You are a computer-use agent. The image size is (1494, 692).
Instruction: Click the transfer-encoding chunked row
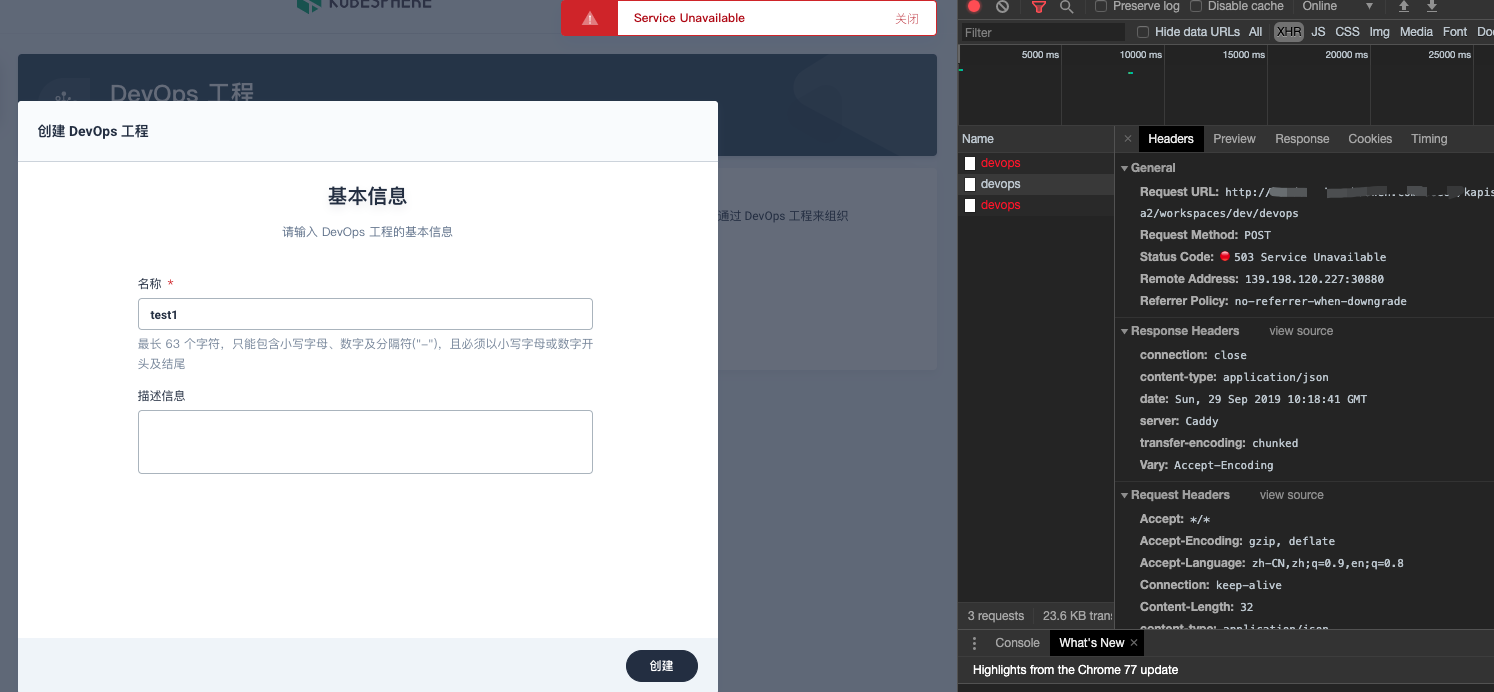pyautogui.click(x=1218, y=443)
